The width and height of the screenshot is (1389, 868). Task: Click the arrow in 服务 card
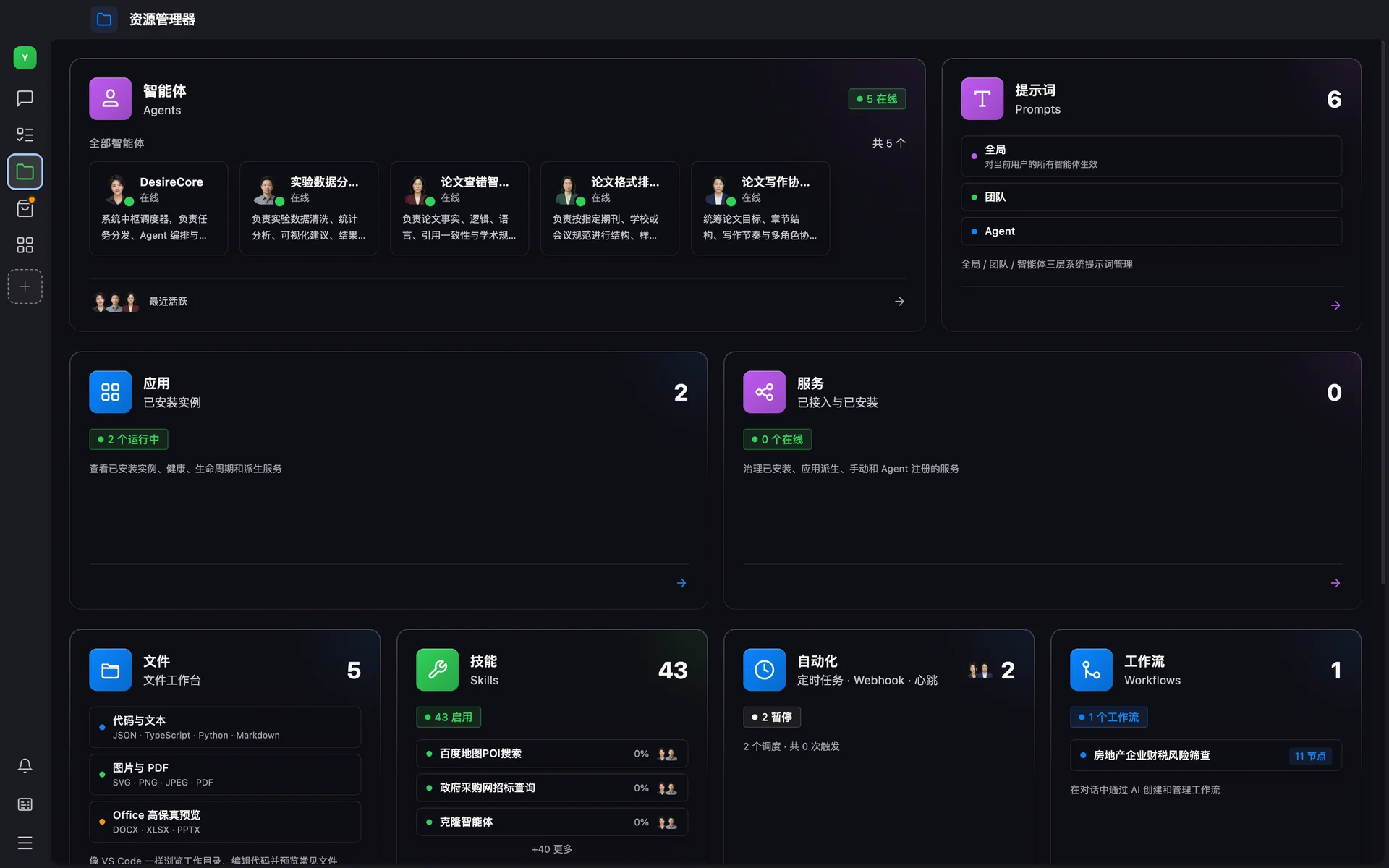[x=1335, y=583]
